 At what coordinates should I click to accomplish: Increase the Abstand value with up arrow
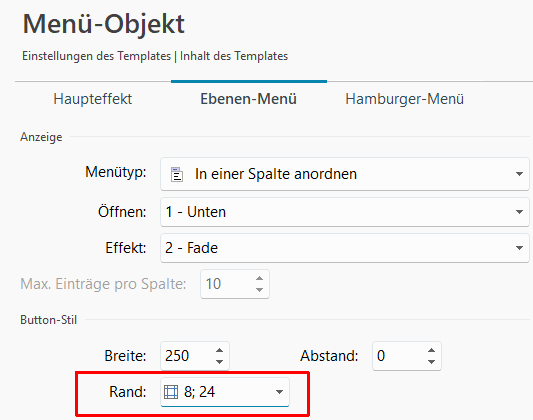(431, 350)
